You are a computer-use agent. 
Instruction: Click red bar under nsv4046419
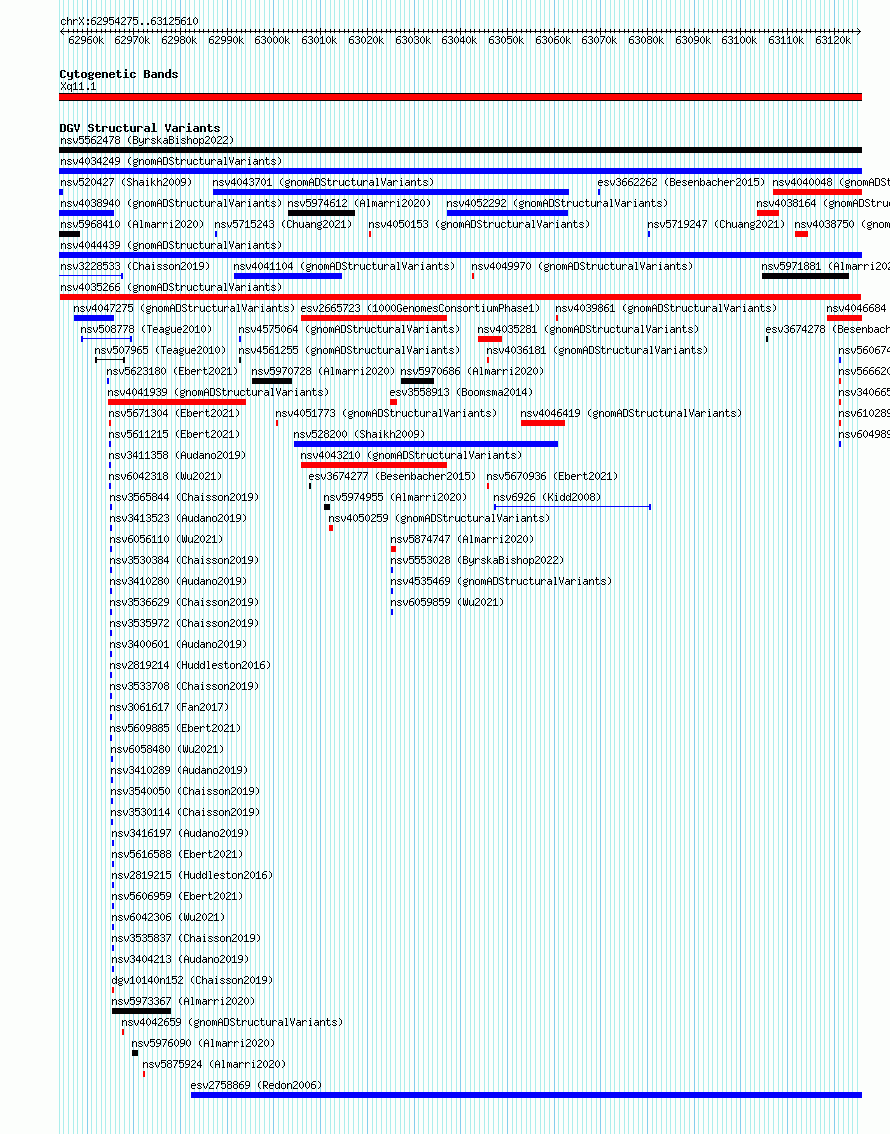pos(543,423)
